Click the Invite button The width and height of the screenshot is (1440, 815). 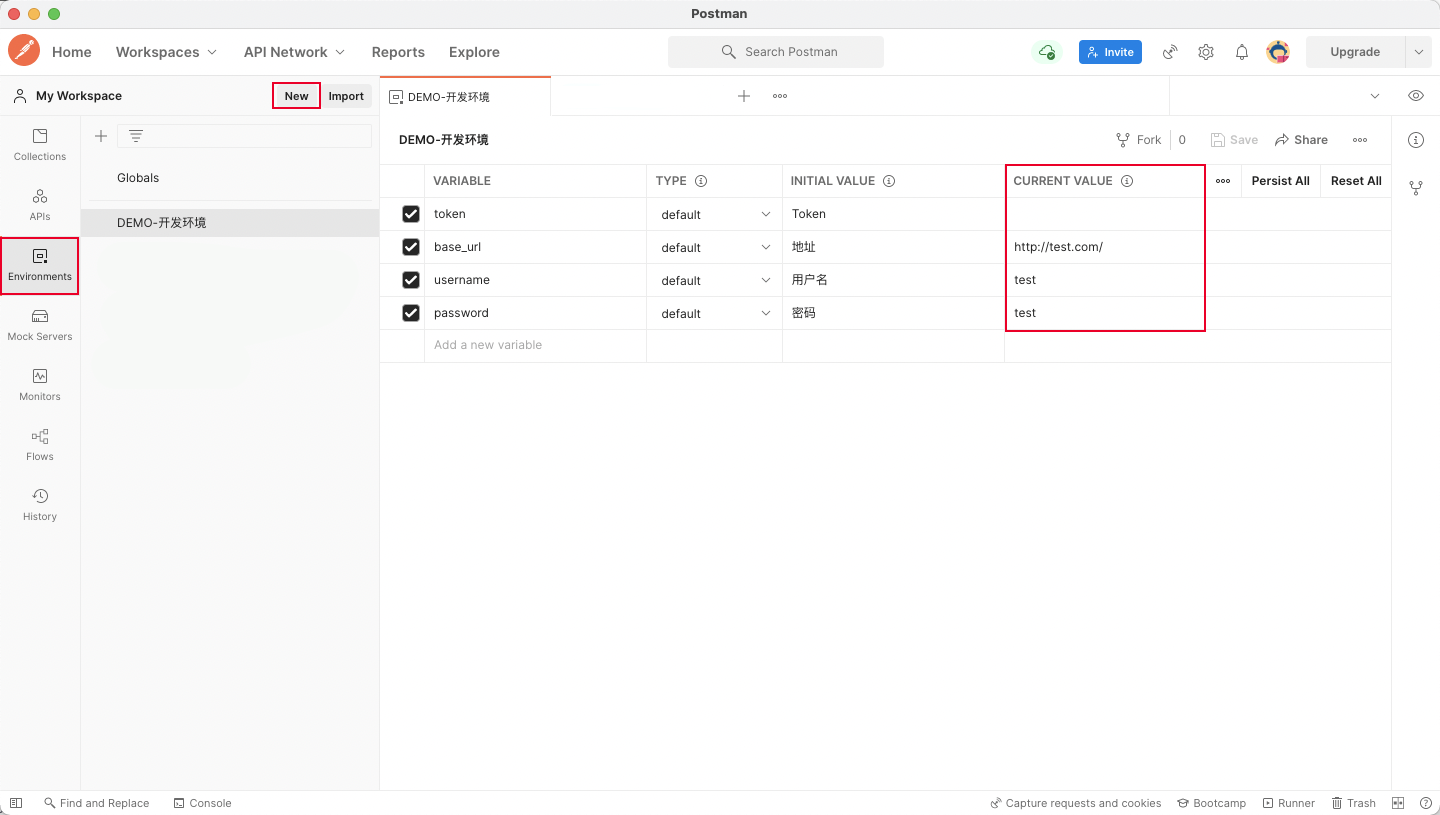[x=1110, y=52]
